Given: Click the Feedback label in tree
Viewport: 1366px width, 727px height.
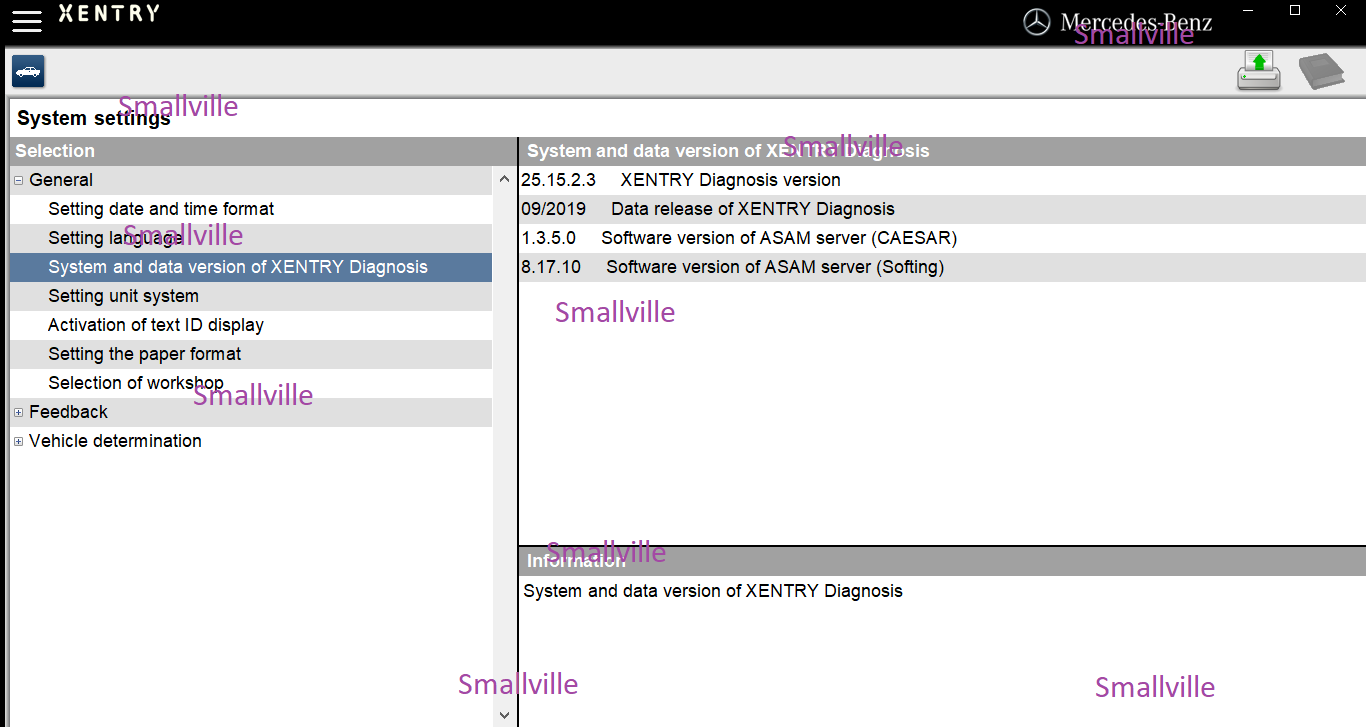Looking at the screenshot, I should (x=68, y=412).
